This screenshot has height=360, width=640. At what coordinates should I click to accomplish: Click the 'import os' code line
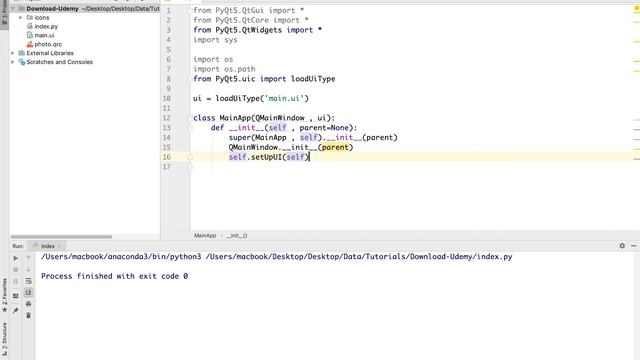tap(213, 59)
